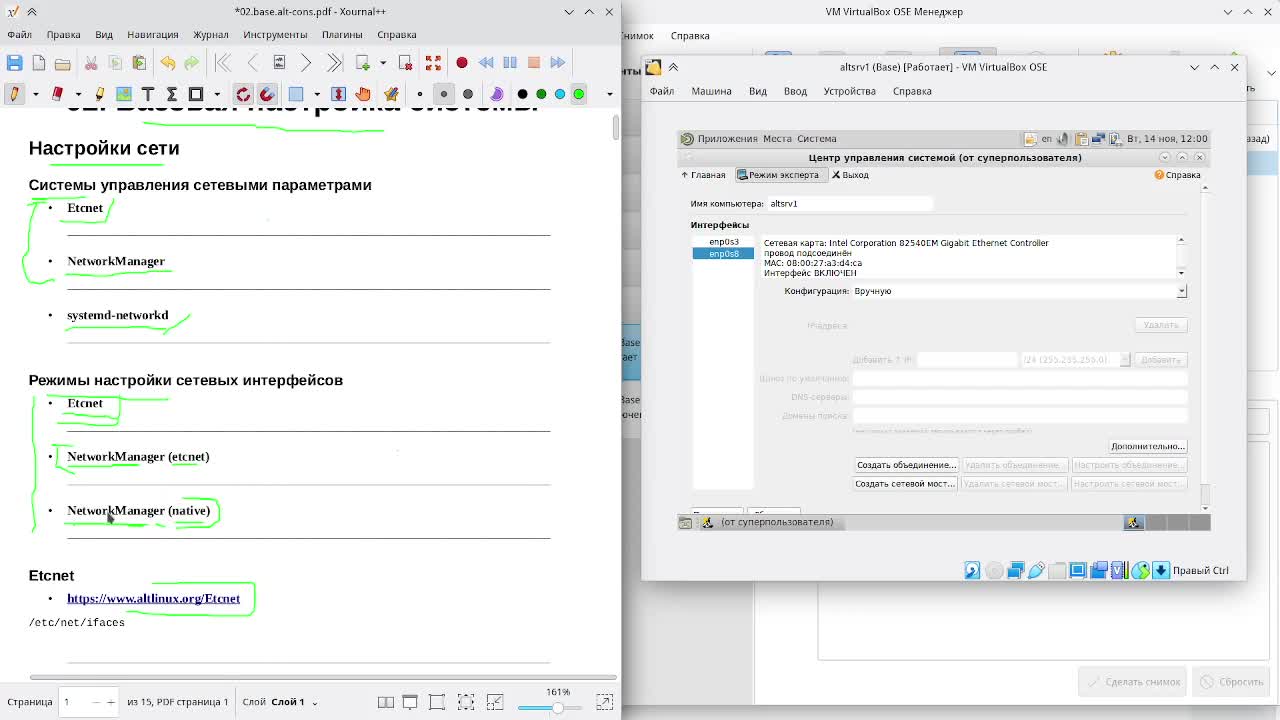Toggle rotation snapping

(243, 94)
